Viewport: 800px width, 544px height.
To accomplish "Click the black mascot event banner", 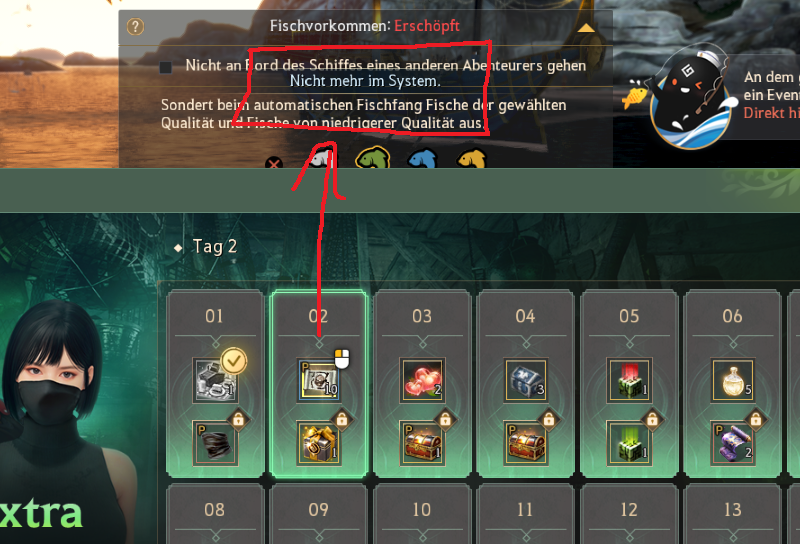I will pyautogui.click(x=690, y=98).
